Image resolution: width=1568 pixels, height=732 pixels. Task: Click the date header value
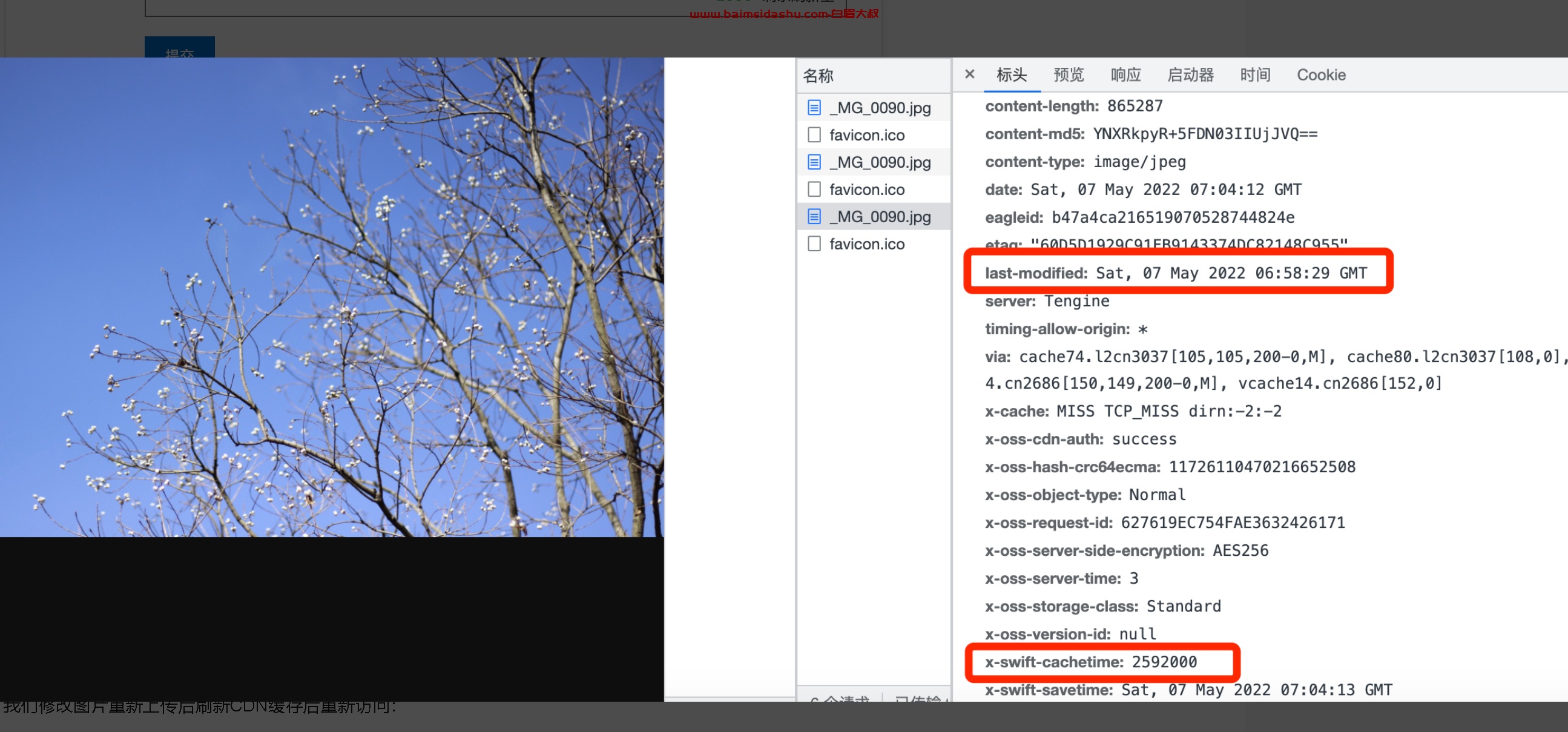1165,190
